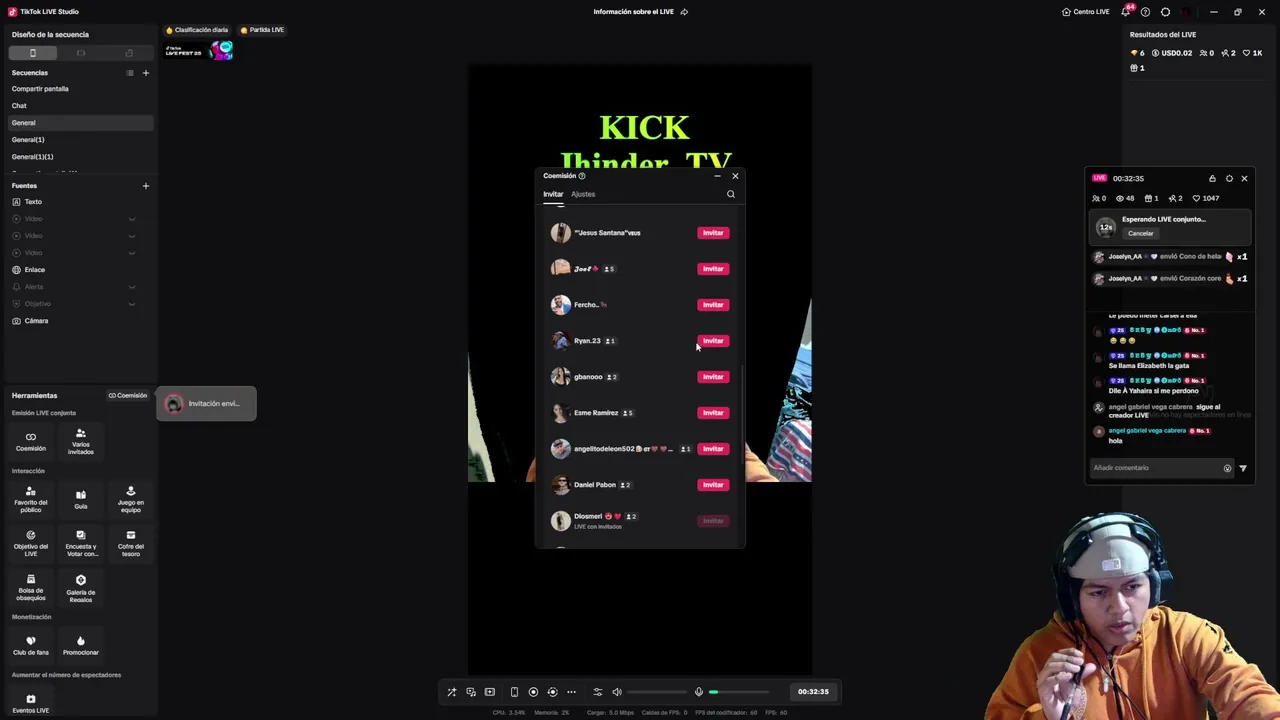Mute the speaker volume icon

tap(617, 692)
